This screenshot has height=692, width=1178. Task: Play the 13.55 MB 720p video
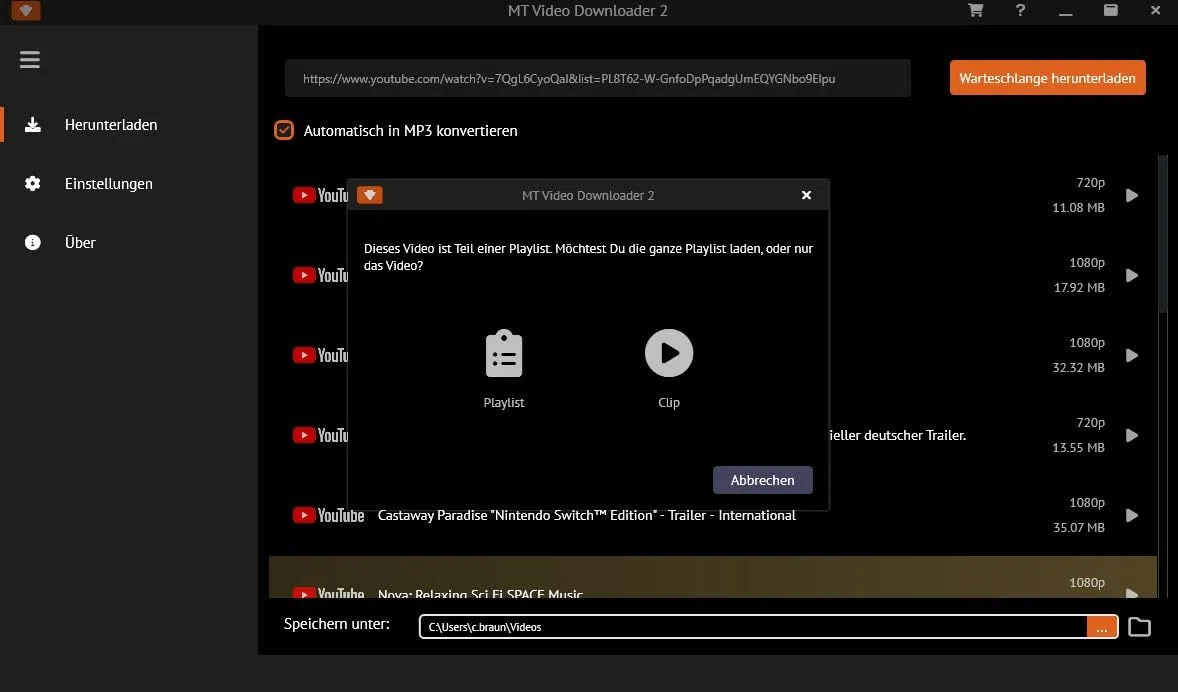coord(1131,436)
